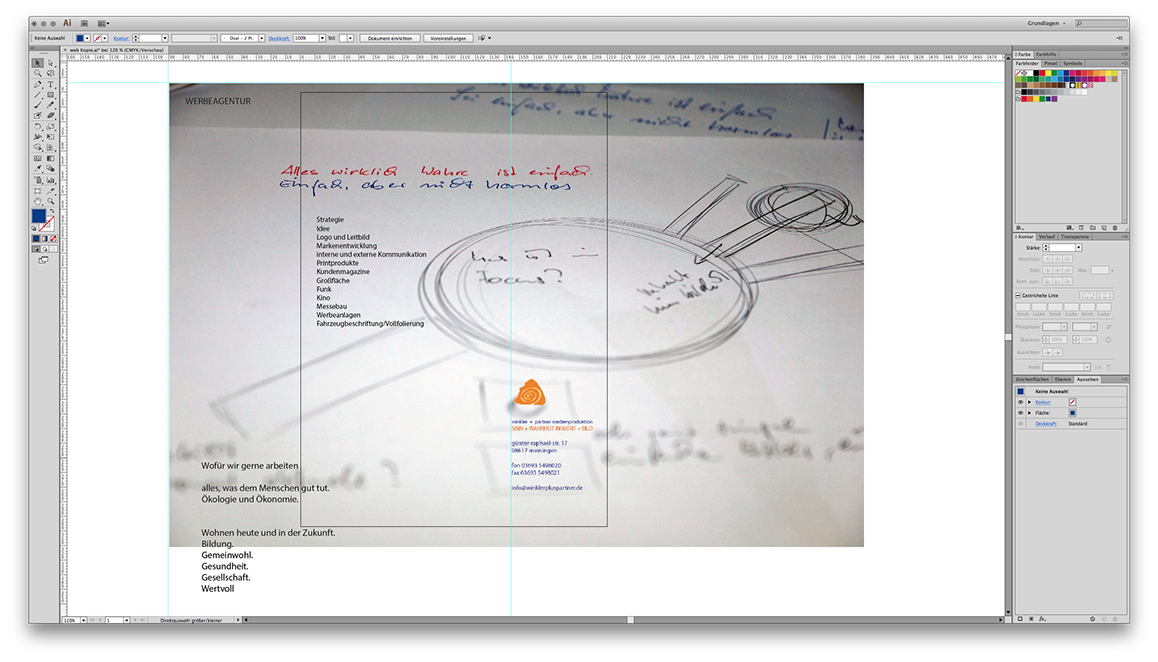Select the black arrow Selection tool
The image size is (1158, 662).
click(x=38, y=63)
